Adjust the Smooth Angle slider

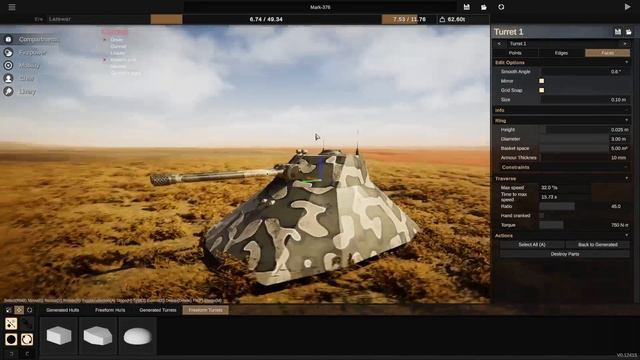(585, 71)
